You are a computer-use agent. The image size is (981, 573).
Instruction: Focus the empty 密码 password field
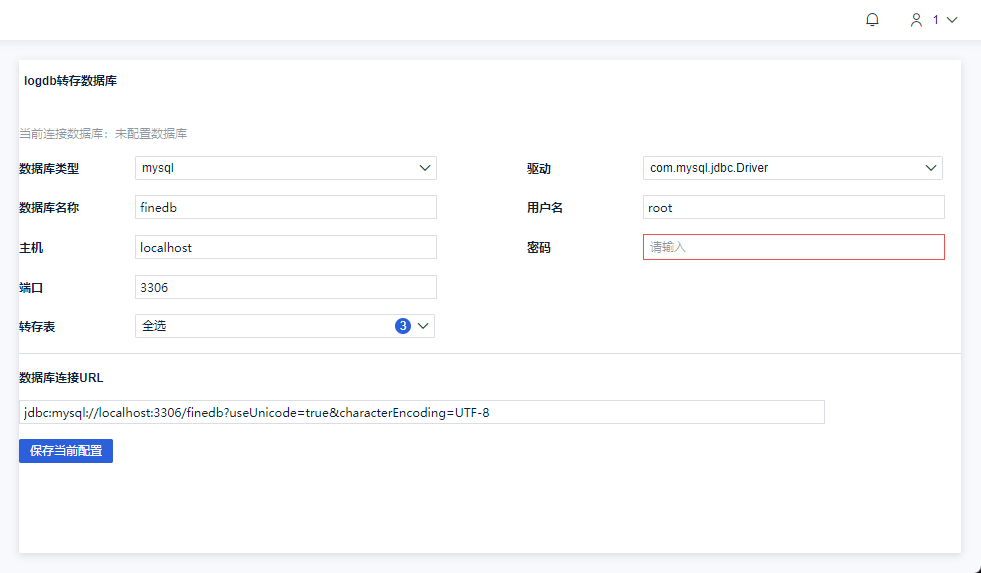793,247
